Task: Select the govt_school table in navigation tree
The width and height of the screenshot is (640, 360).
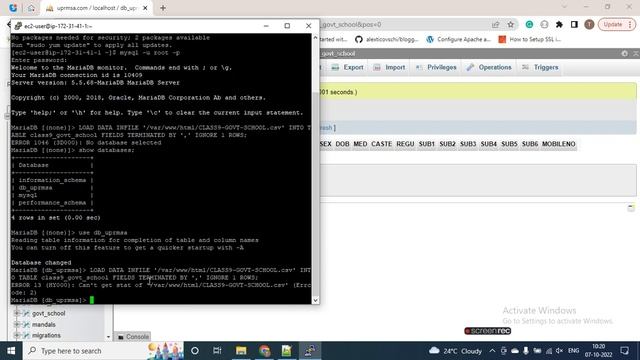Action: [x=49, y=313]
